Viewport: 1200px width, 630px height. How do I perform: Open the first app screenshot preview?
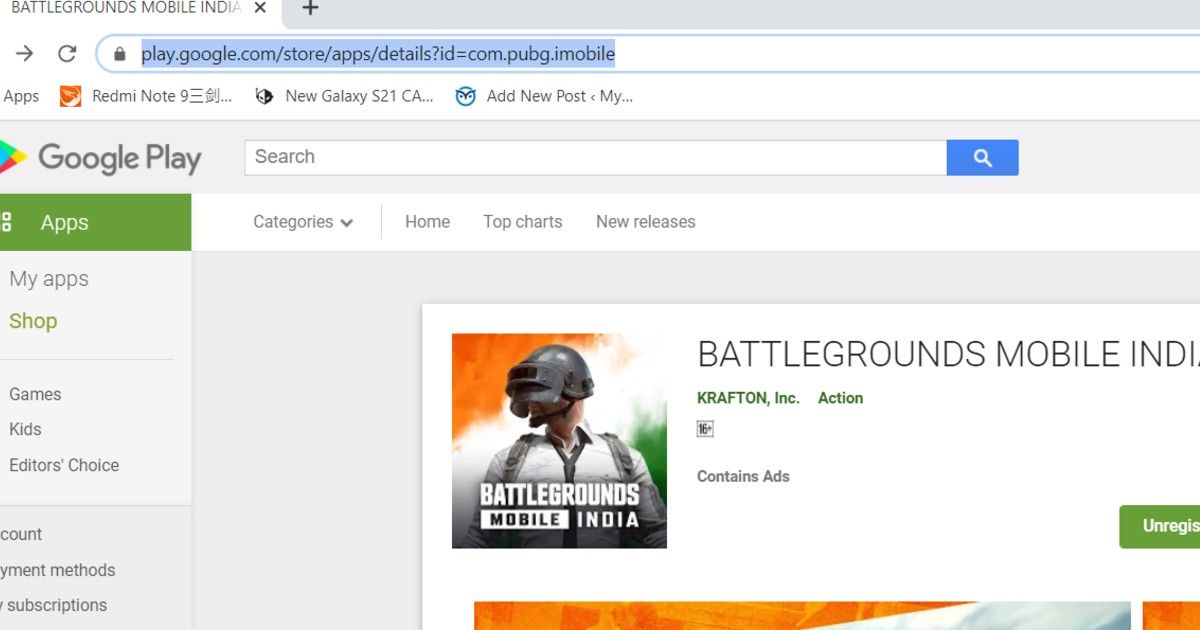click(802, 615)
